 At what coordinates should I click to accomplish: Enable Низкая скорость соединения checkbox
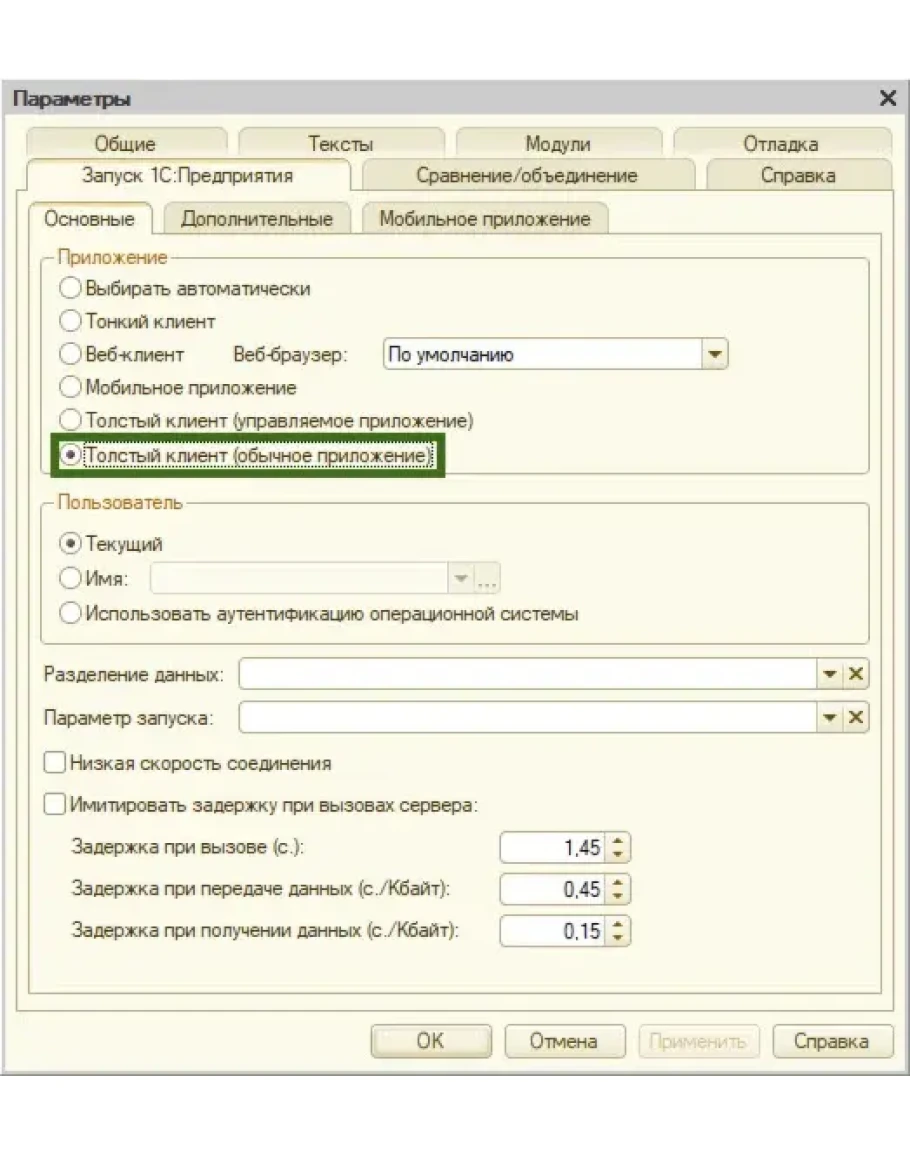coord(55,763)
